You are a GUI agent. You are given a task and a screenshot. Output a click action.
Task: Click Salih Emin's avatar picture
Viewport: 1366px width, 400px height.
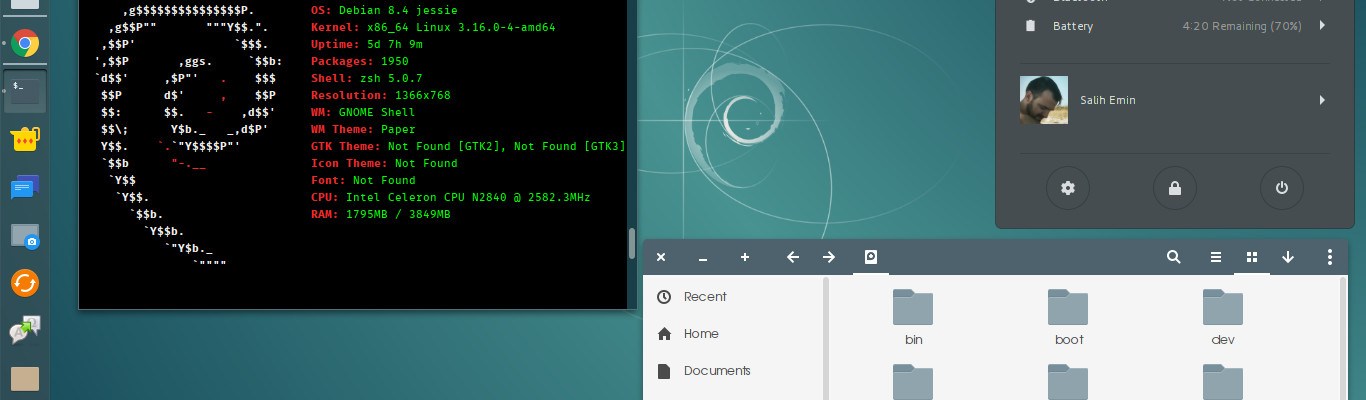point(1044,100)
